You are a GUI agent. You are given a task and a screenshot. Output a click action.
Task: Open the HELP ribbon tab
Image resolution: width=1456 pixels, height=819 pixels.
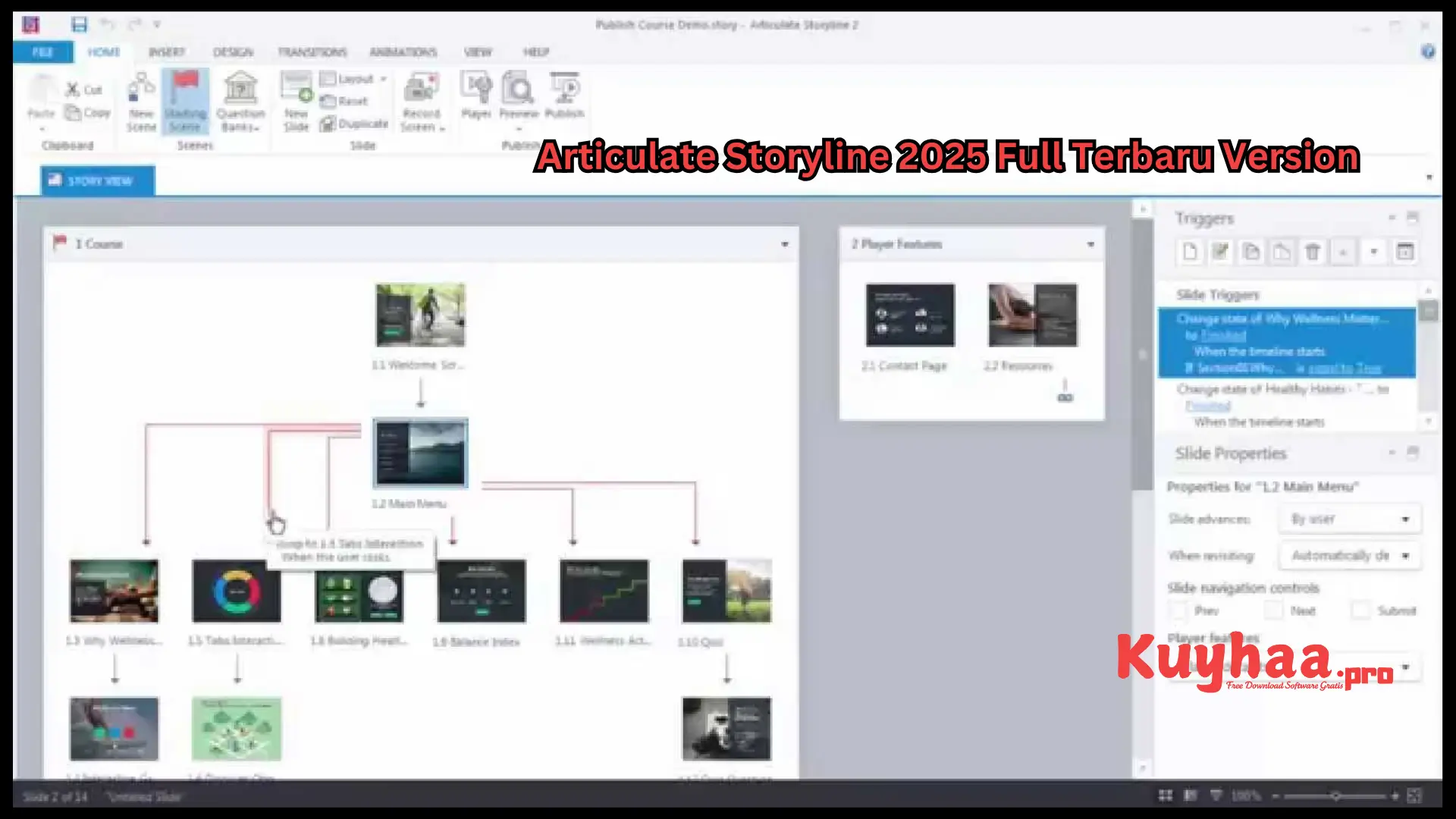[536, 52]
